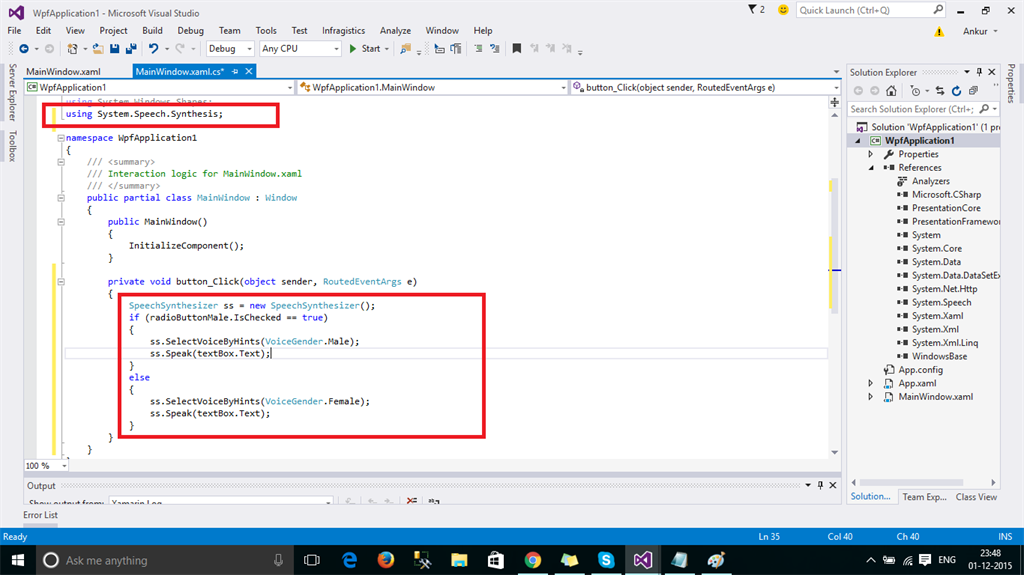Image resolution: width=1024 pixels, height=575 pixels.
Task: Click the Navigate Backward toolbar arrow
Action: 24,48
